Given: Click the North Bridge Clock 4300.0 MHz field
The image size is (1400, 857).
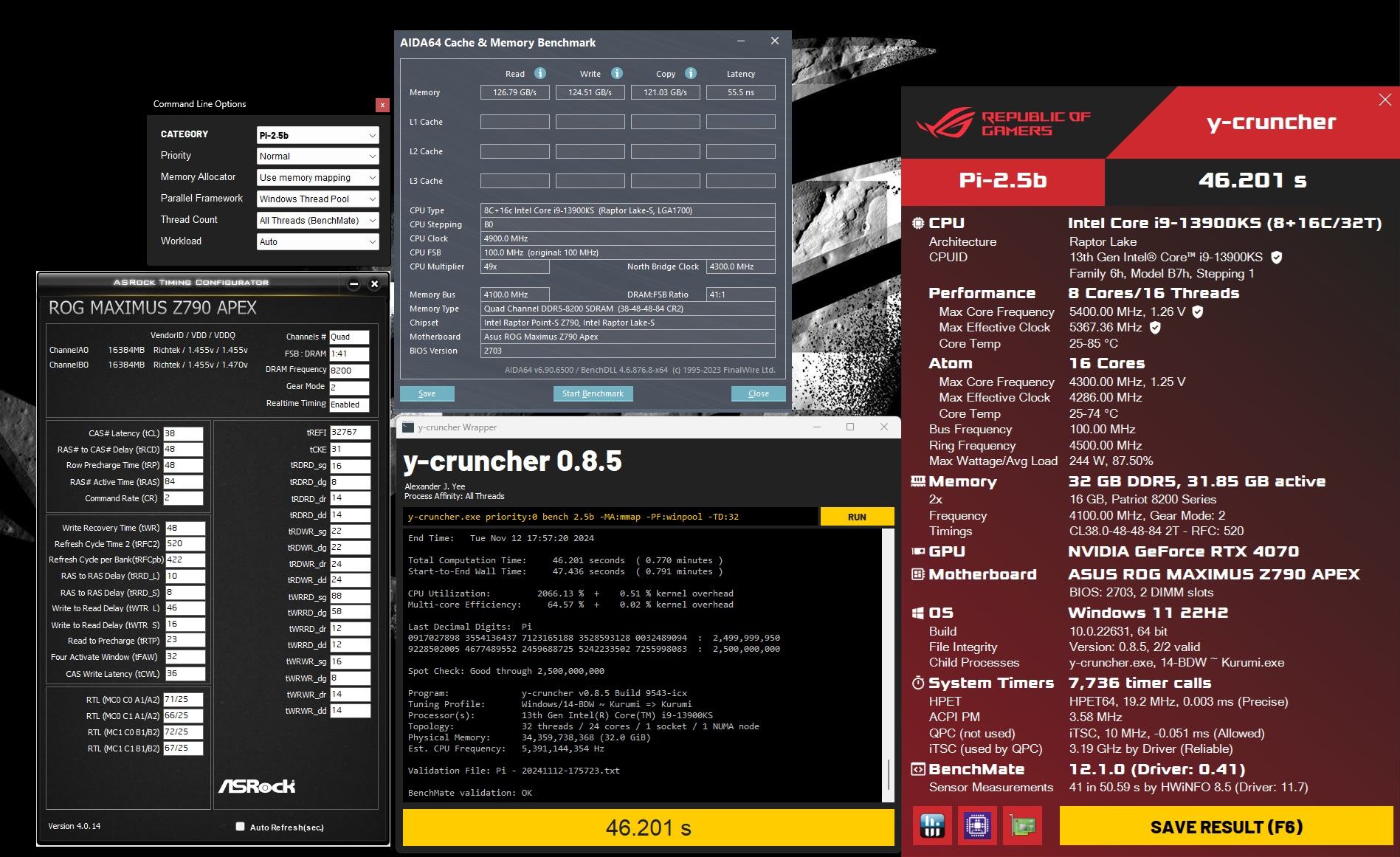Looking at the screenshot, I should click(741, 267).
